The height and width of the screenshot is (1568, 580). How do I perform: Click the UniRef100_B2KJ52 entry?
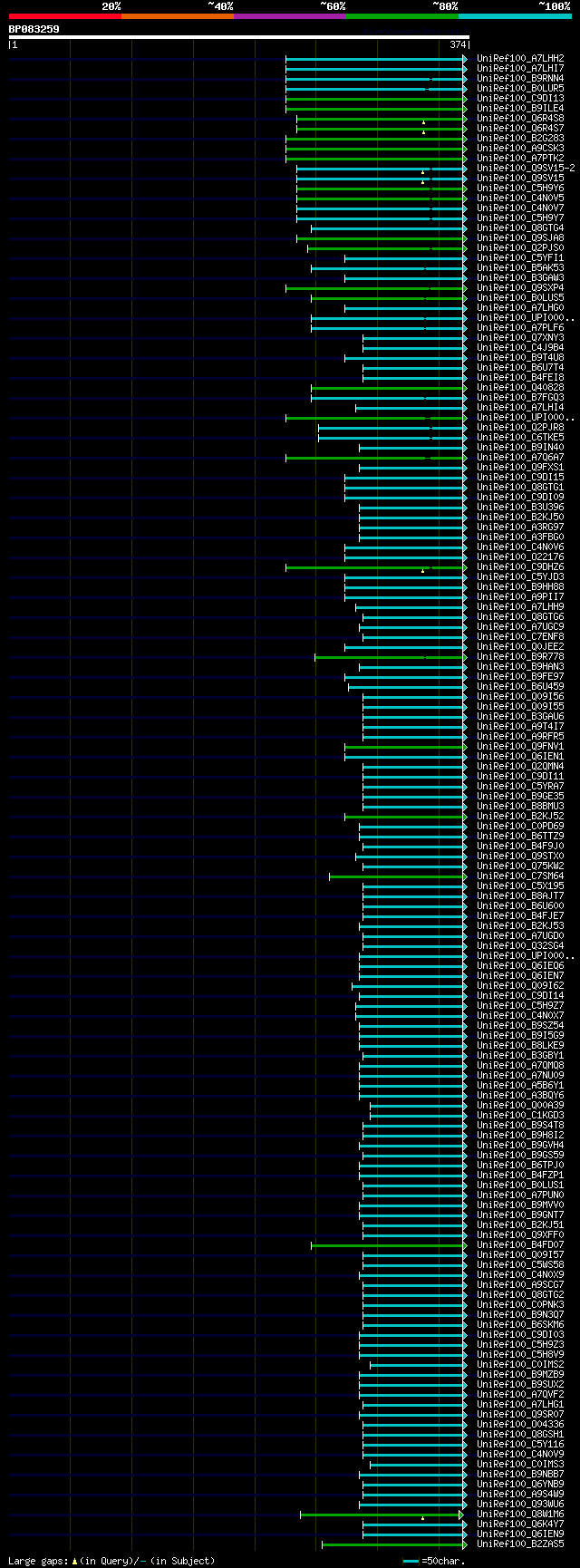click(520, 816)
